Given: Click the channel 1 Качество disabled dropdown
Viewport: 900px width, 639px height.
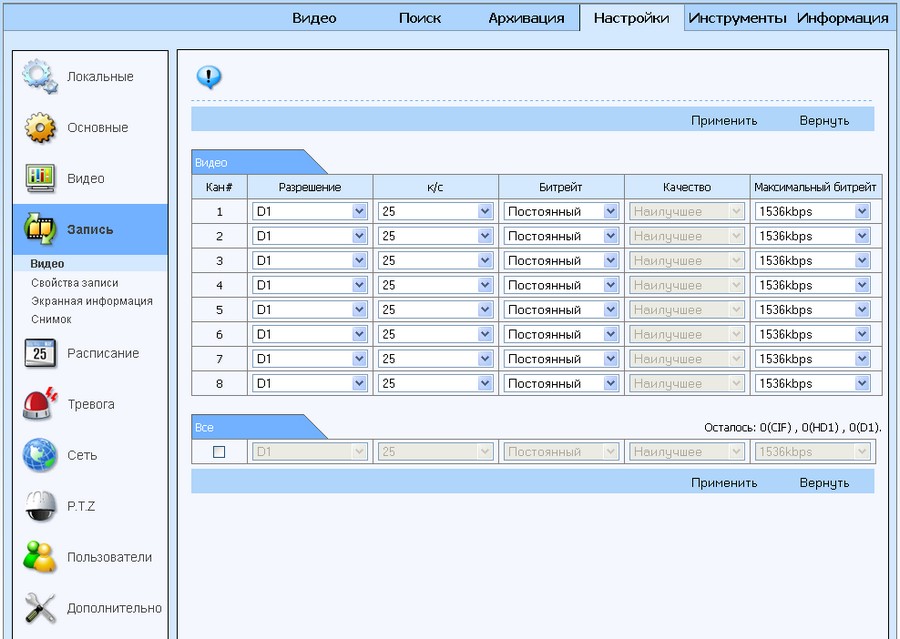Looking at the screenshot, I should [686, 211].
